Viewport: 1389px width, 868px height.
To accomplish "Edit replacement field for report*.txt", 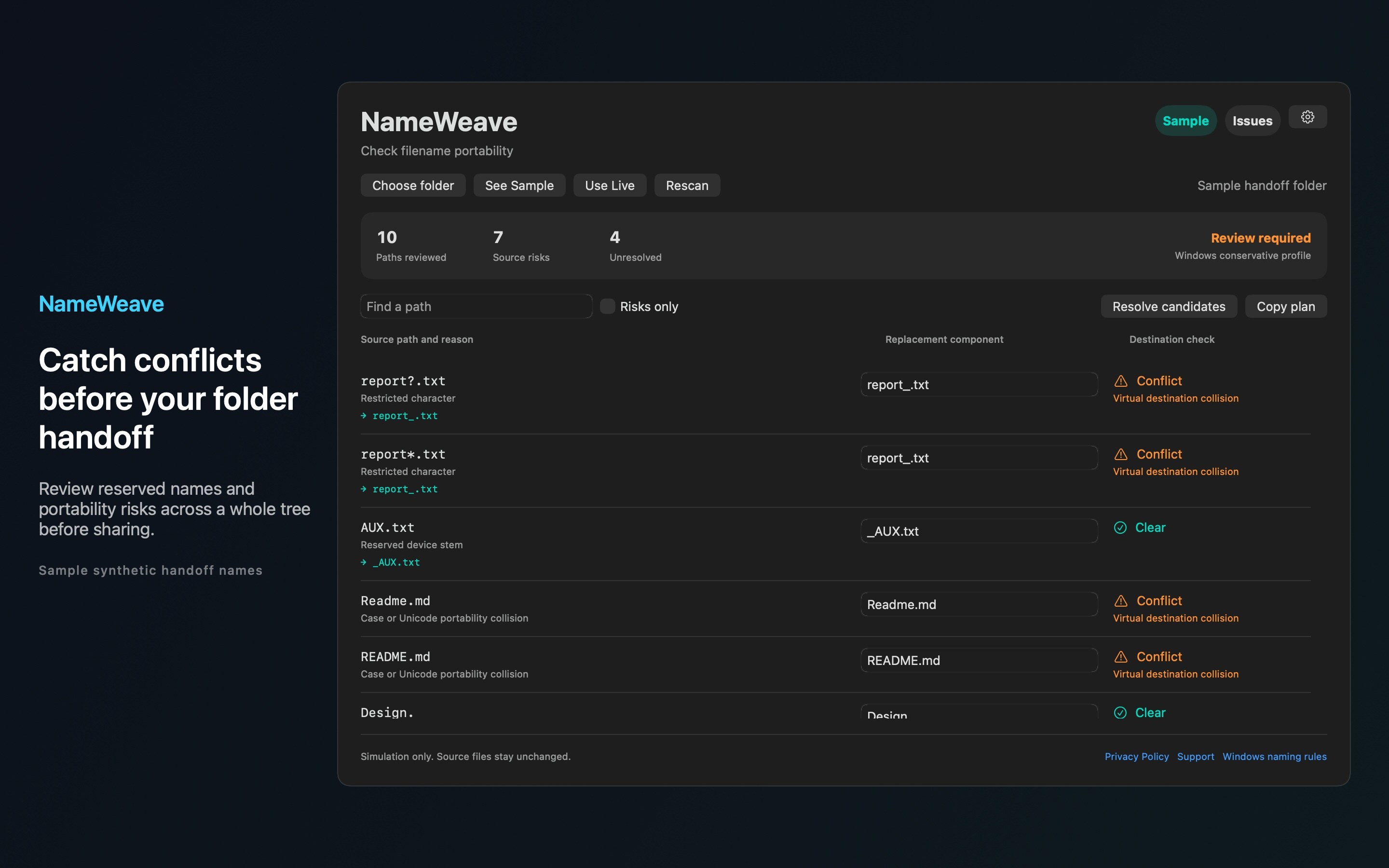I will (979, 458).
